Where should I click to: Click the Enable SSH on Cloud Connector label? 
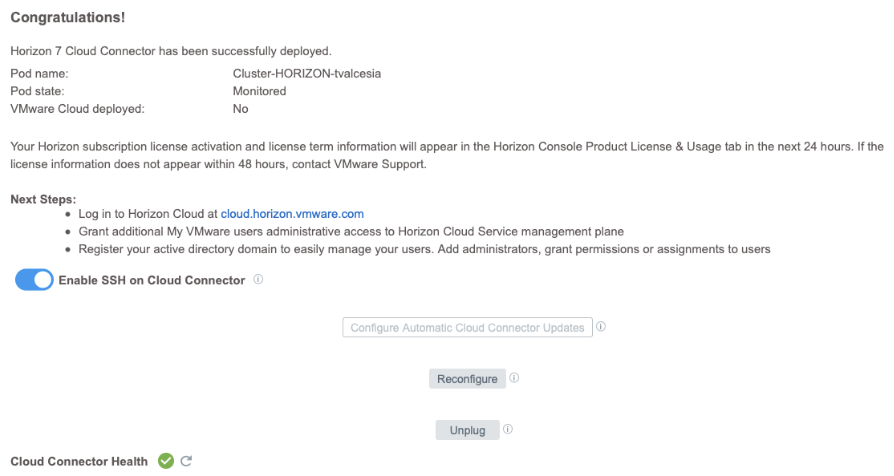pyautogui.click(x=151, y=281)
